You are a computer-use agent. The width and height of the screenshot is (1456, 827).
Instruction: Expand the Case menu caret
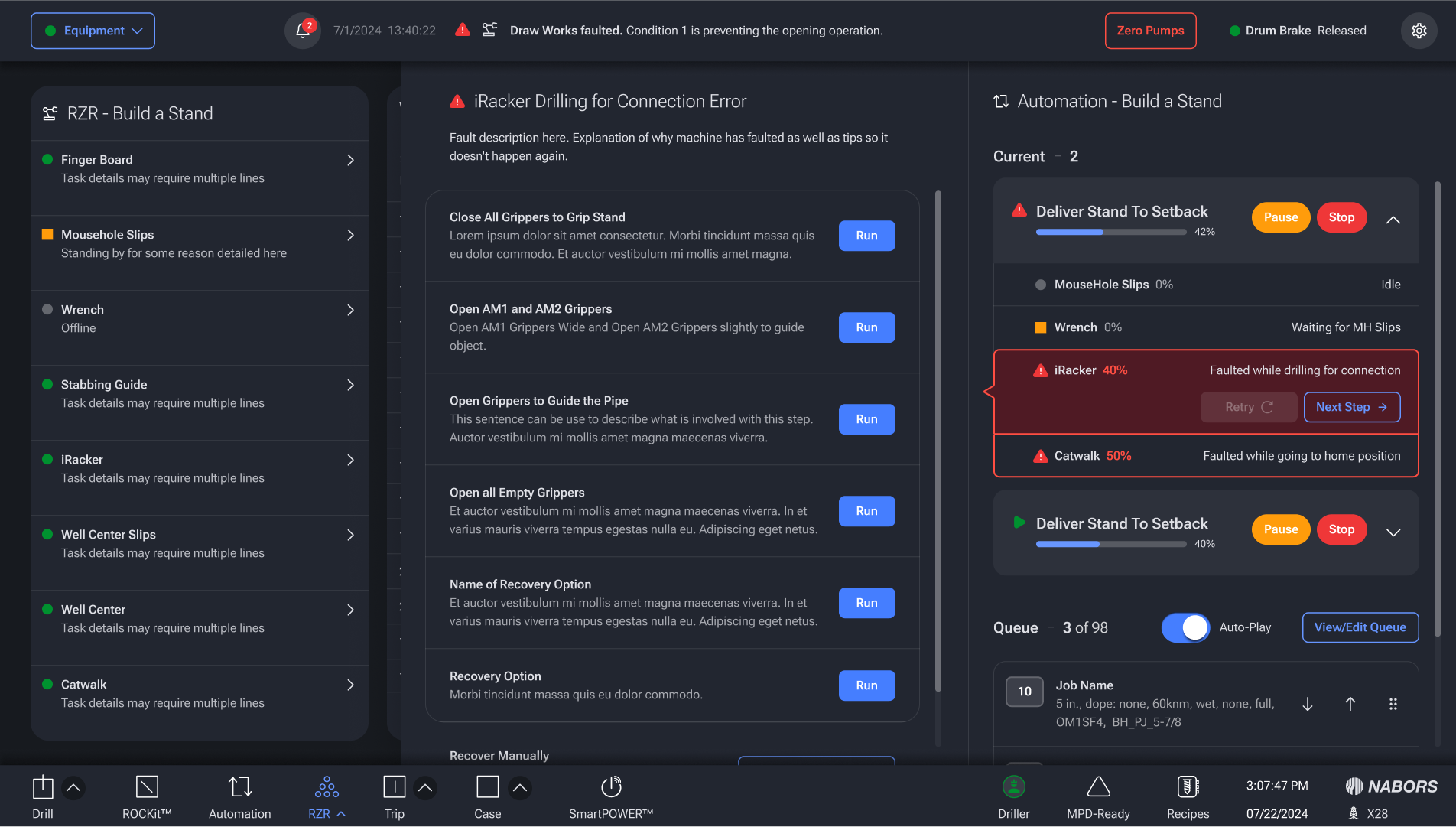(x=520, y=787)
